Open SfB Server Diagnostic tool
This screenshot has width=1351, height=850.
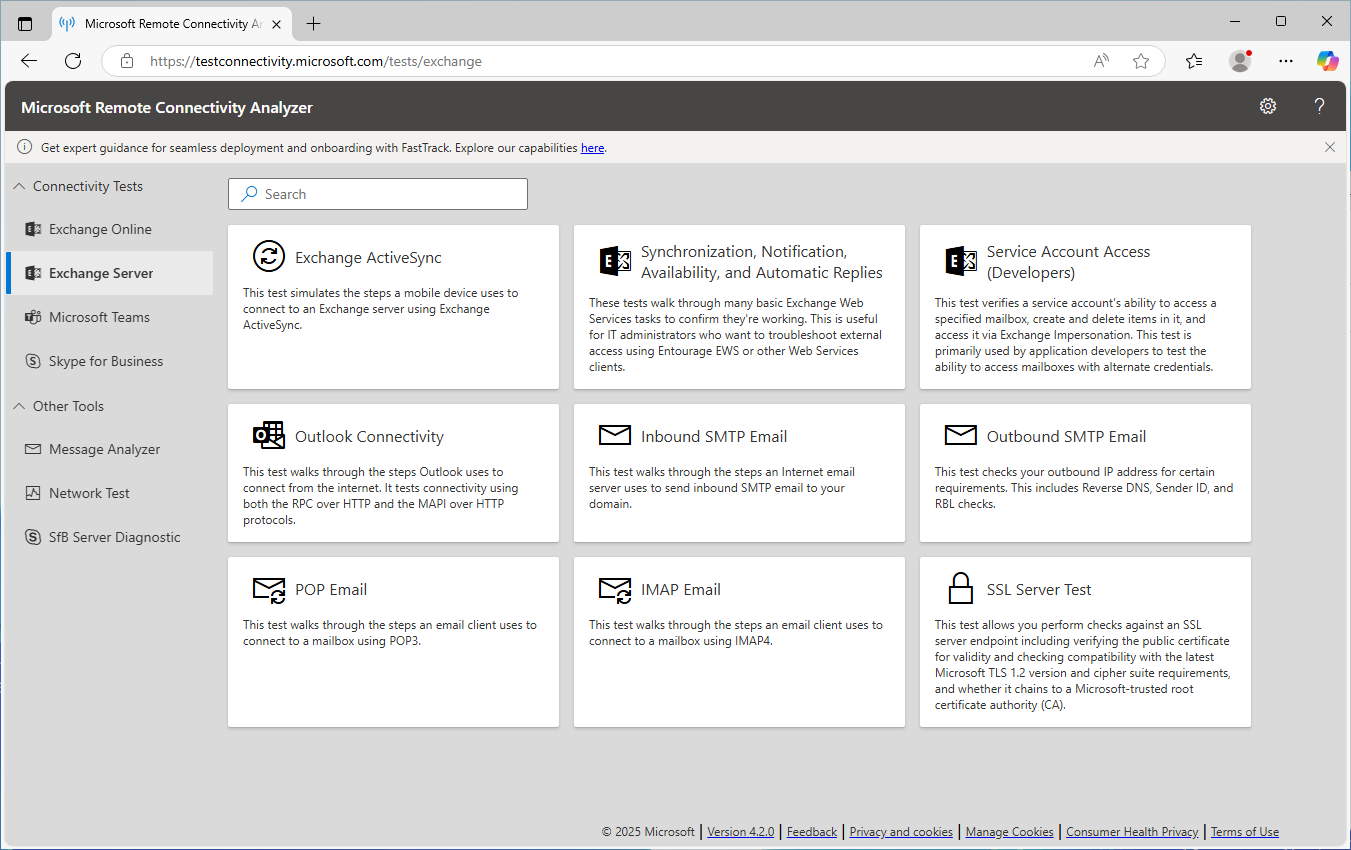point(109,537)
